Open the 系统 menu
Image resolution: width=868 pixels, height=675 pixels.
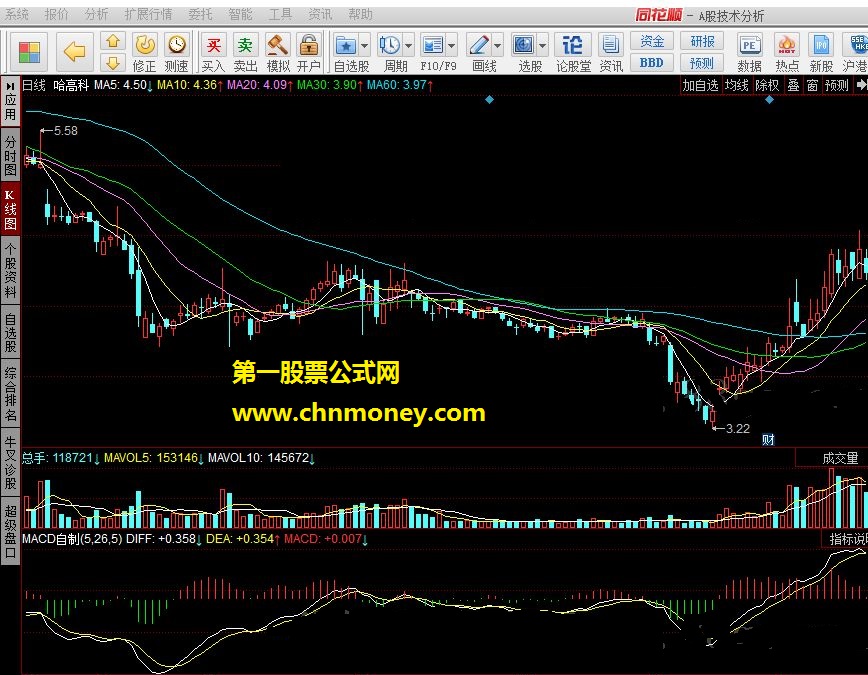pos(16,14)
